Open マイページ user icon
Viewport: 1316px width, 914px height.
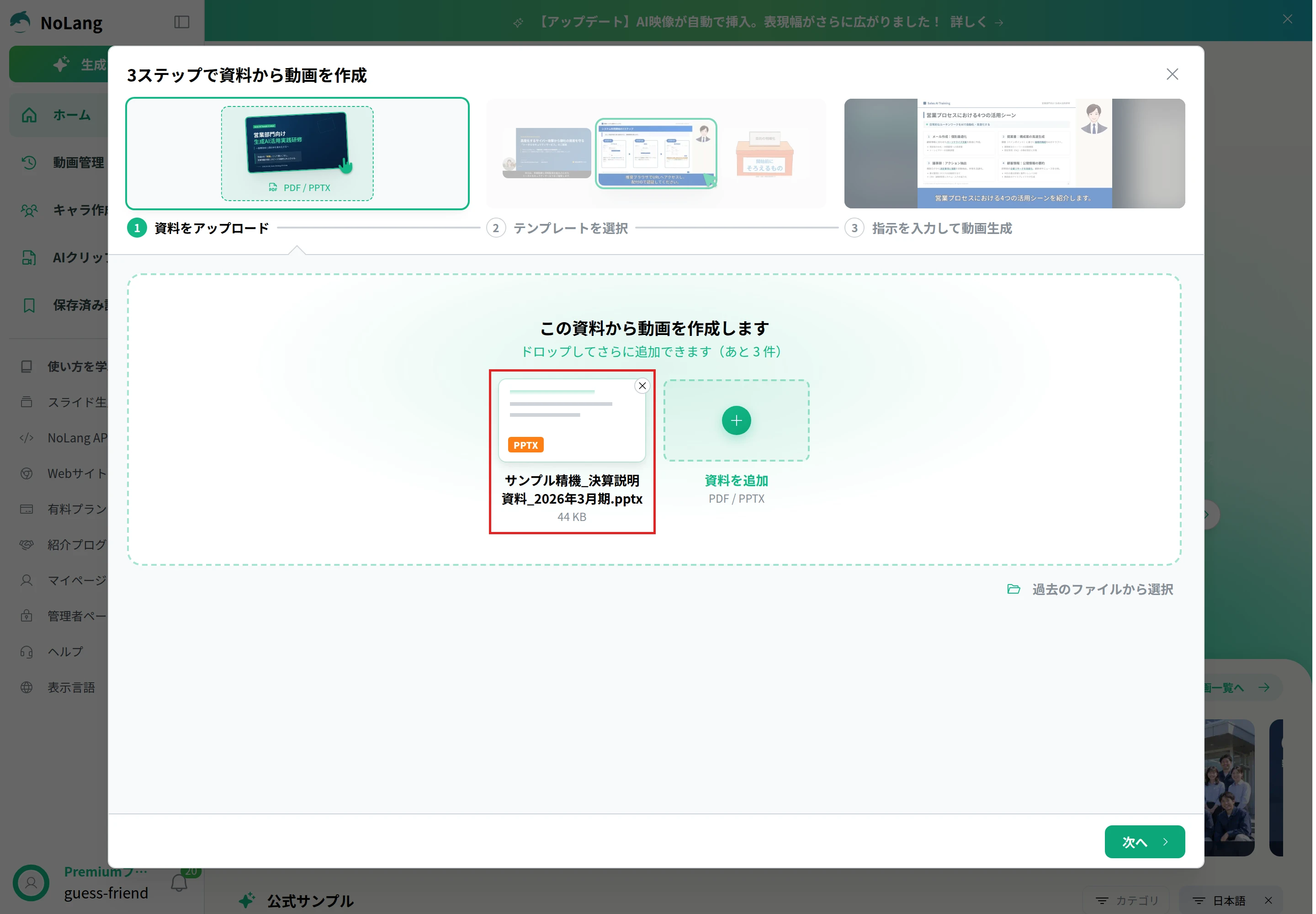pos(27,581)
